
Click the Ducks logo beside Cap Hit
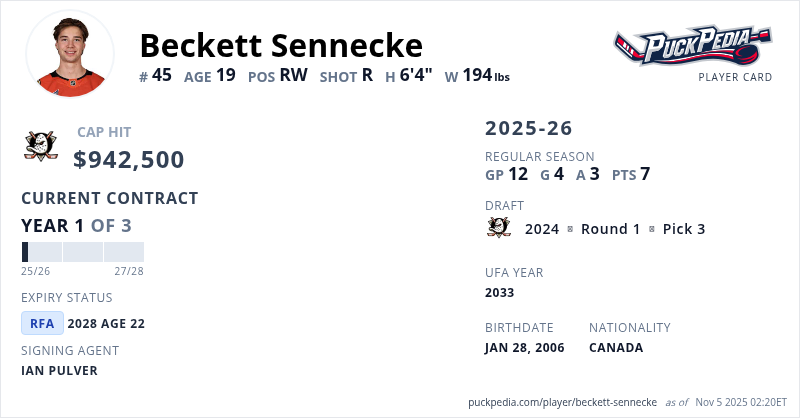tap(40, 146)
